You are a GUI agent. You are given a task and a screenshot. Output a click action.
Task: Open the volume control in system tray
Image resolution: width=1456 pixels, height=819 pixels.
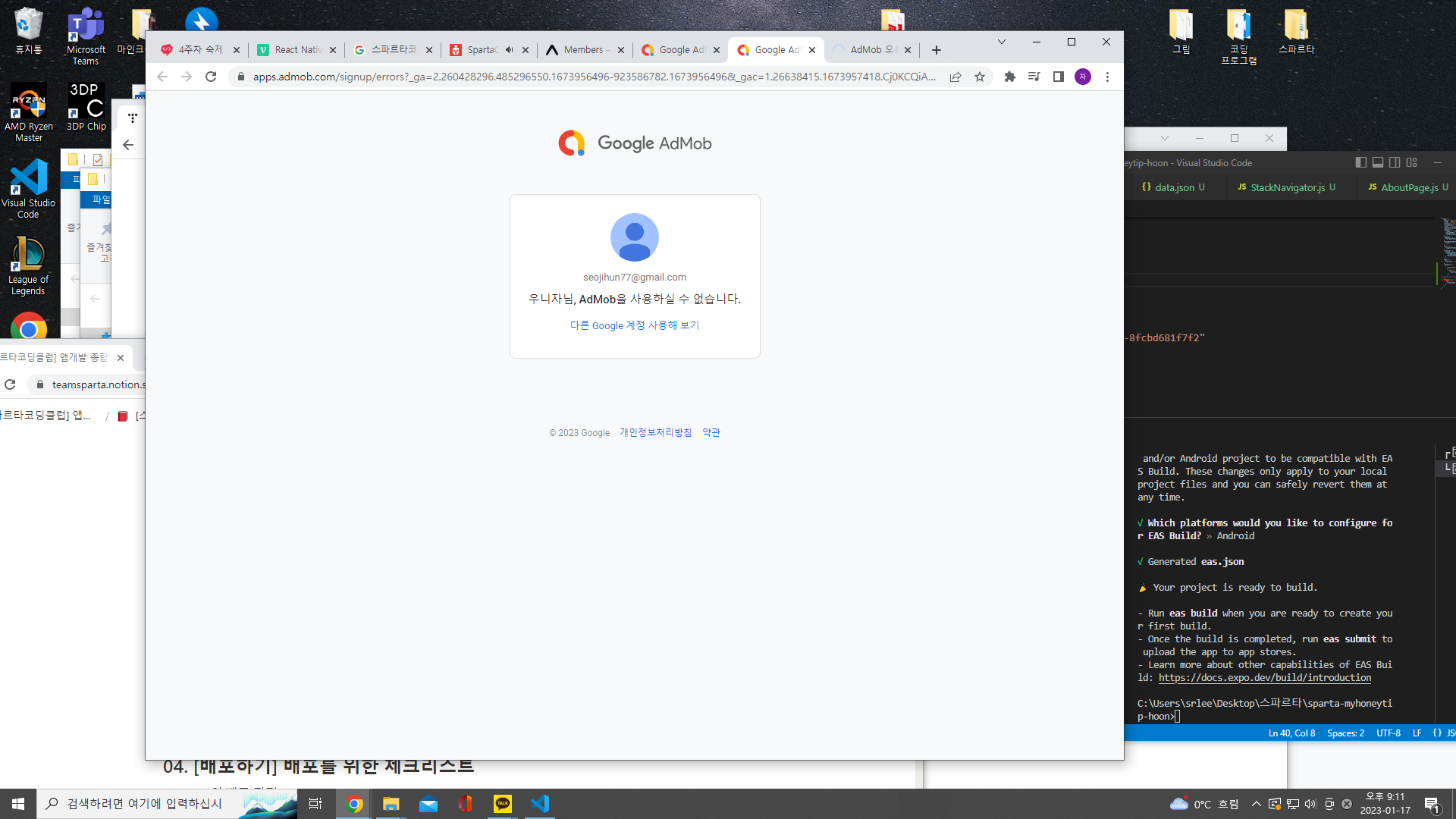1310,804
